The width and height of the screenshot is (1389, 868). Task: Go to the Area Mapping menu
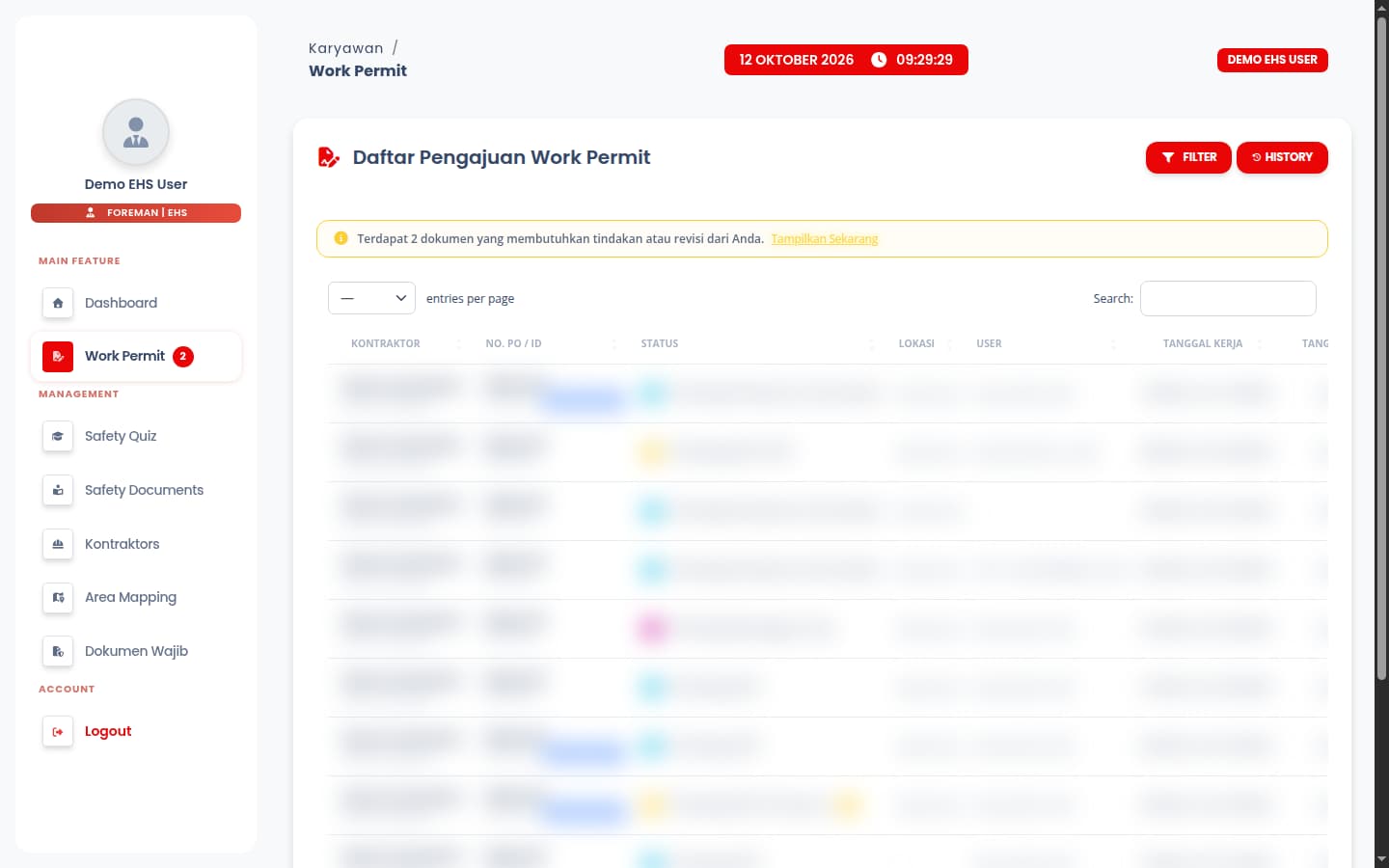(x=136, y=597)
